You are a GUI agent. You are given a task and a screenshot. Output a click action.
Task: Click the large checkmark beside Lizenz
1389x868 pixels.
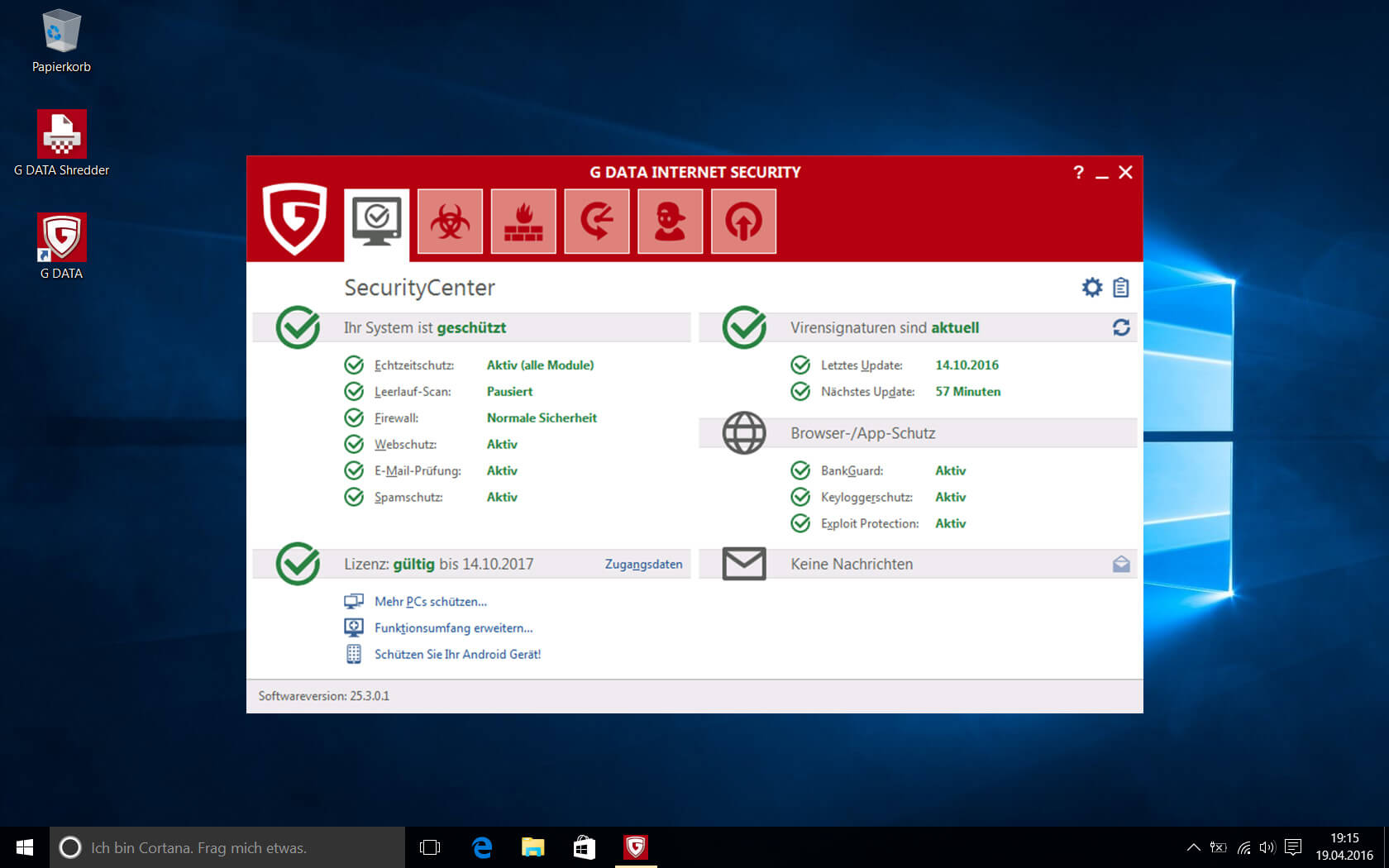pyautogui.click(x=298, y=564)
